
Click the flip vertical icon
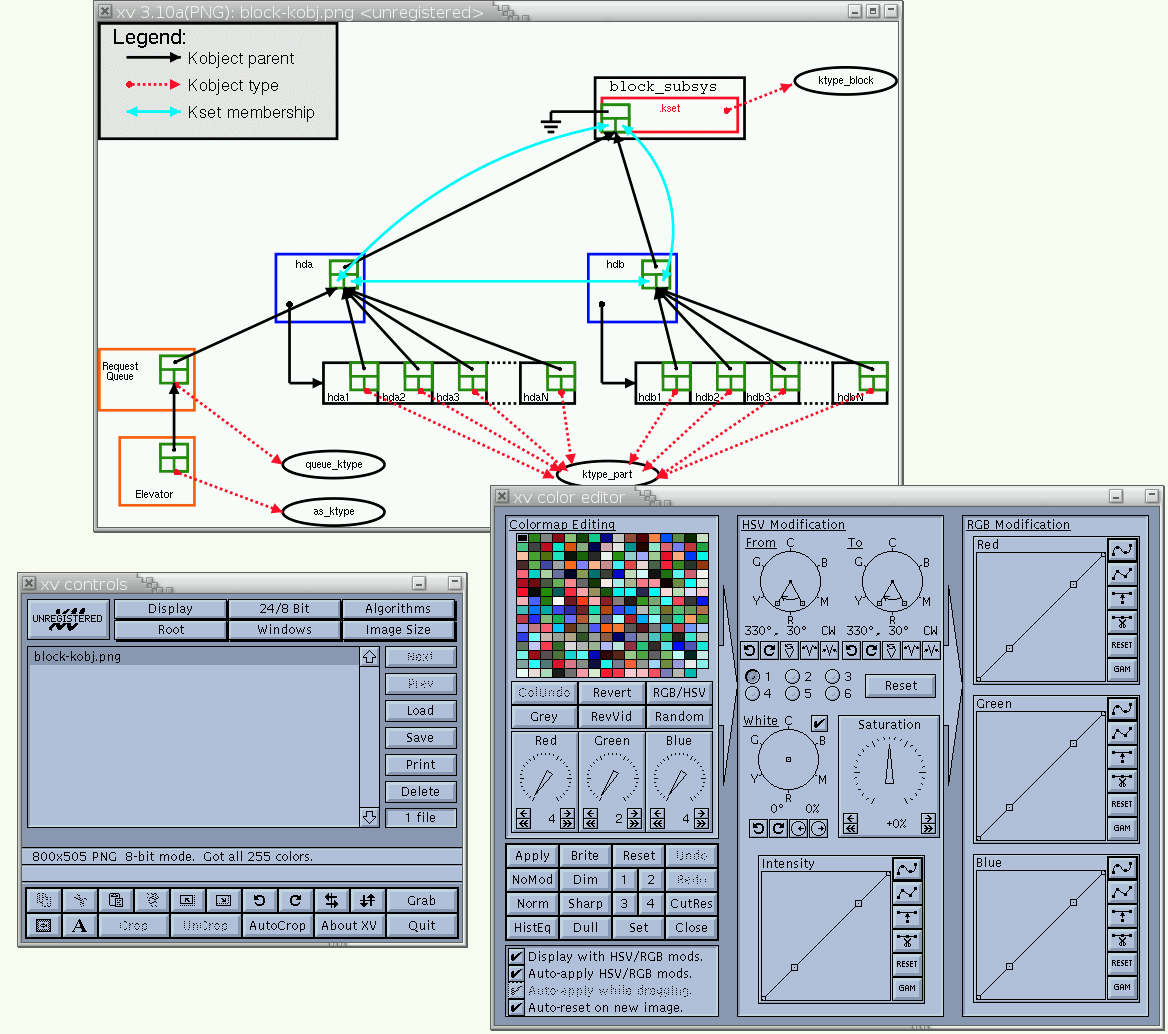[367, 900]
